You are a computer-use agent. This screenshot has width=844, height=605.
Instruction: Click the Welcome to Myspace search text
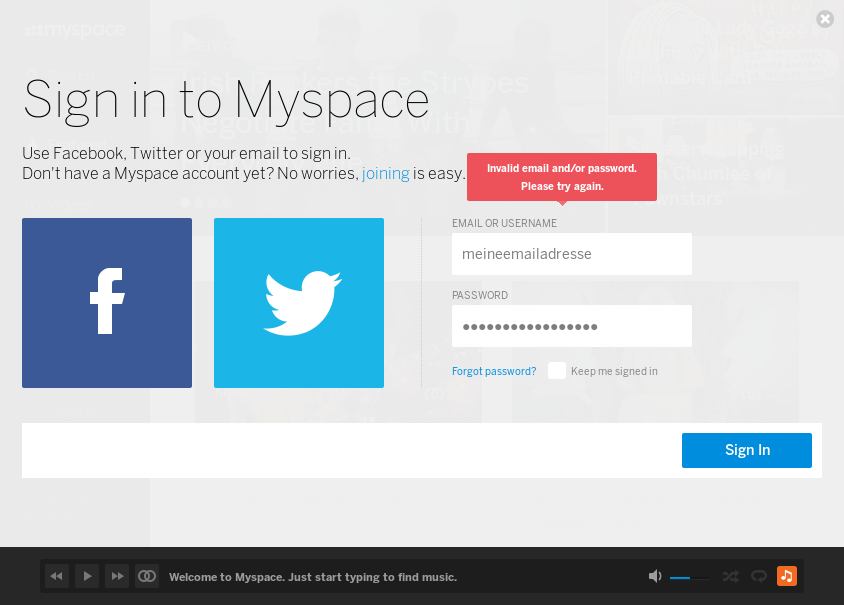[313, 577]
